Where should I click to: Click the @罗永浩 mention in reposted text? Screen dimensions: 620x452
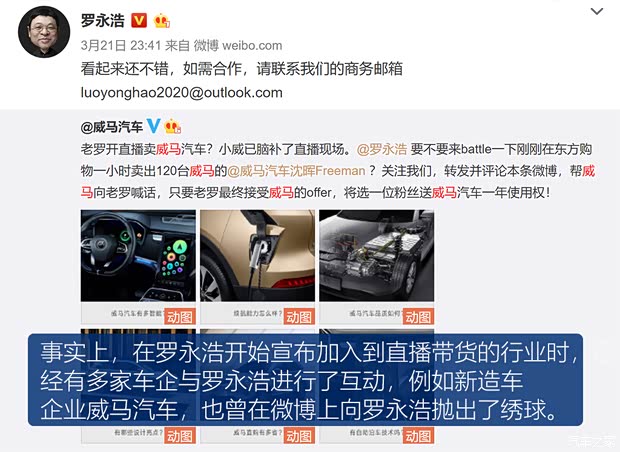[x=382, y=149]
